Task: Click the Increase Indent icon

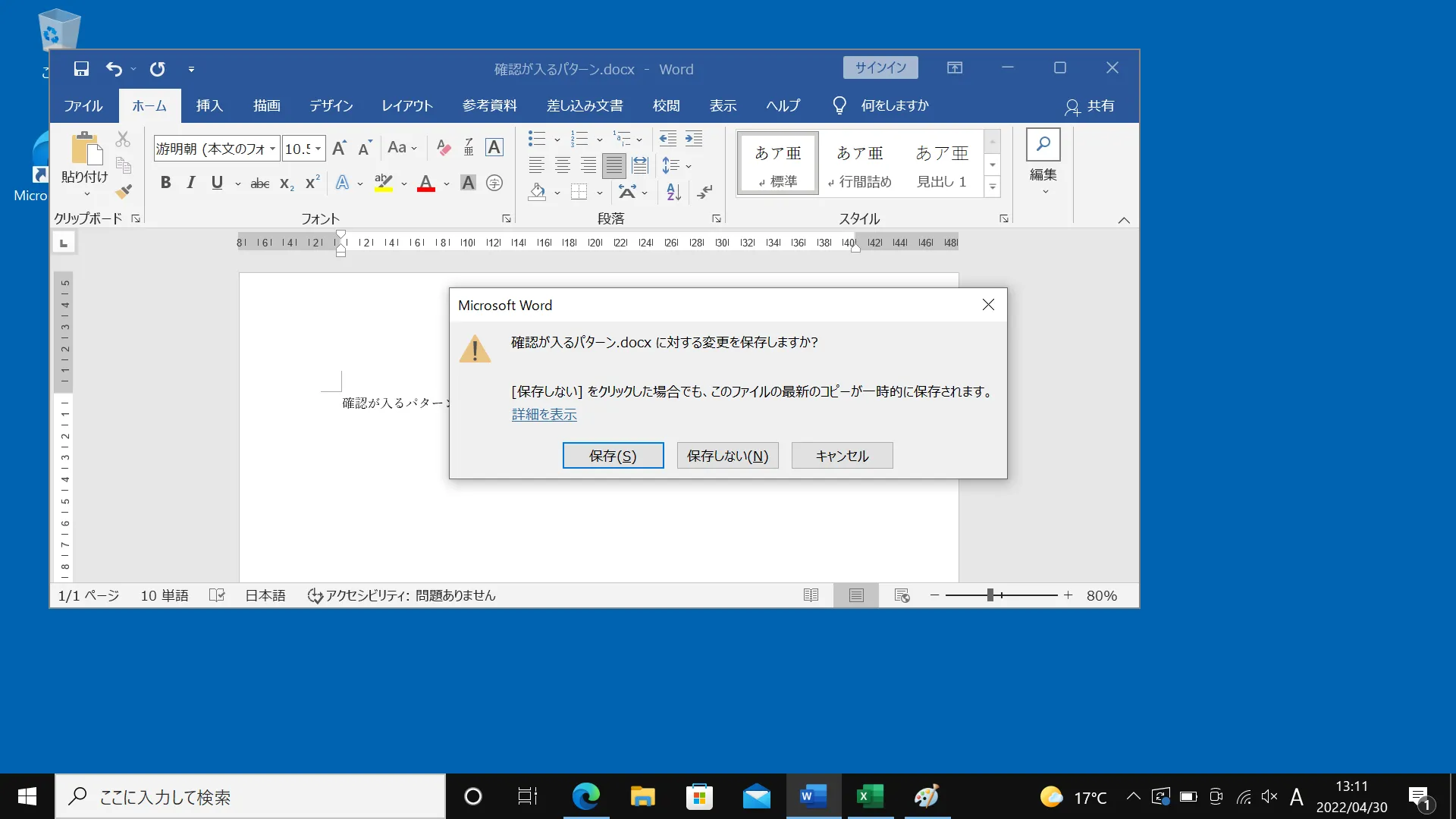Action: pos(694,139)
